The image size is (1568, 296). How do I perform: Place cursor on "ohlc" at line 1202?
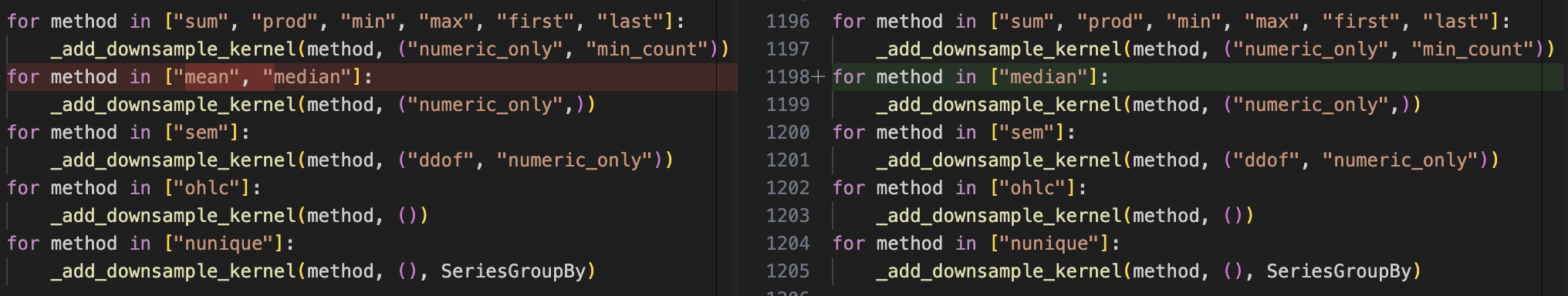1033,188
